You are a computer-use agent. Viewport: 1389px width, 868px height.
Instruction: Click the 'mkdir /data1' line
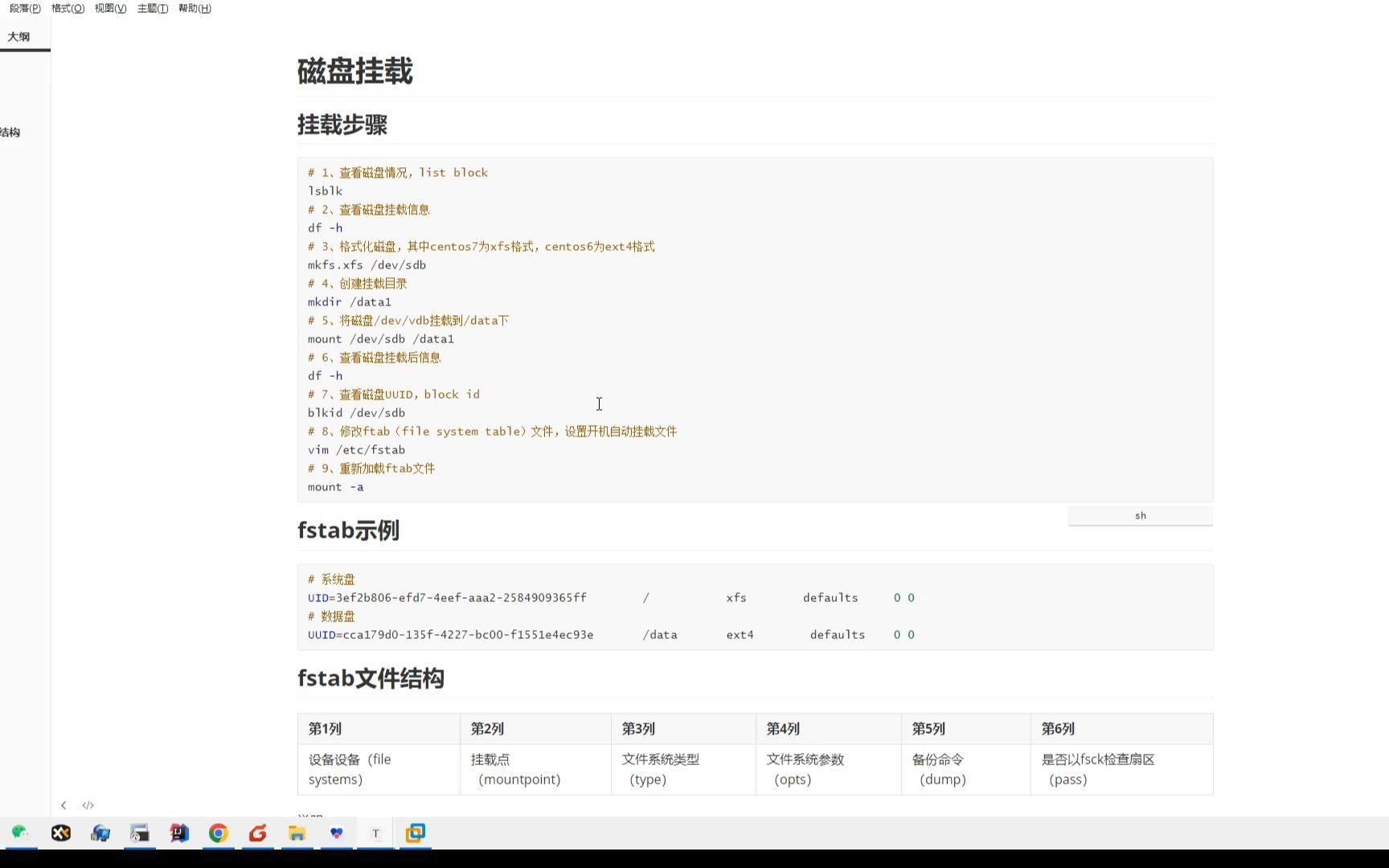[350, 302]
